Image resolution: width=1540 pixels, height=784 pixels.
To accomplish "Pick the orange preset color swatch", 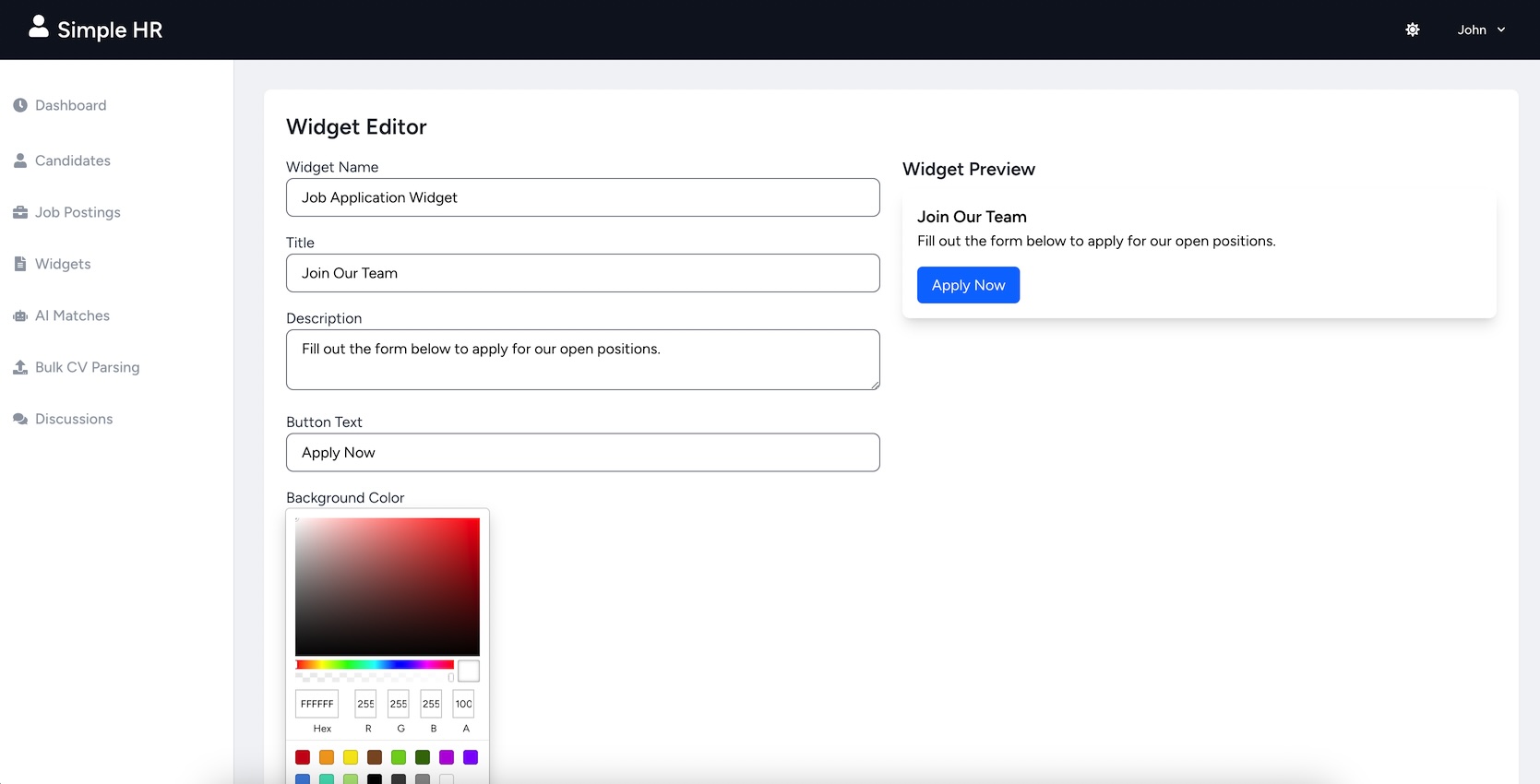I will click(x=327, y=757).
